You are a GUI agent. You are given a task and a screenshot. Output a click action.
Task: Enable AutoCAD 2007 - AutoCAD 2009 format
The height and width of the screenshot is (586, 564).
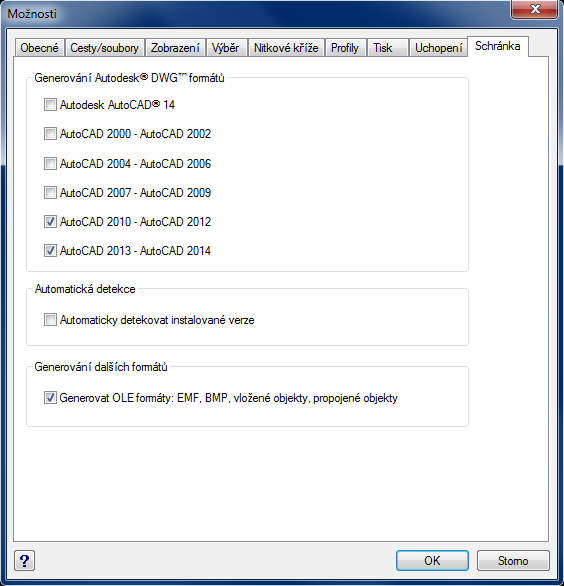pyautogui.click(x=50, y=193)
